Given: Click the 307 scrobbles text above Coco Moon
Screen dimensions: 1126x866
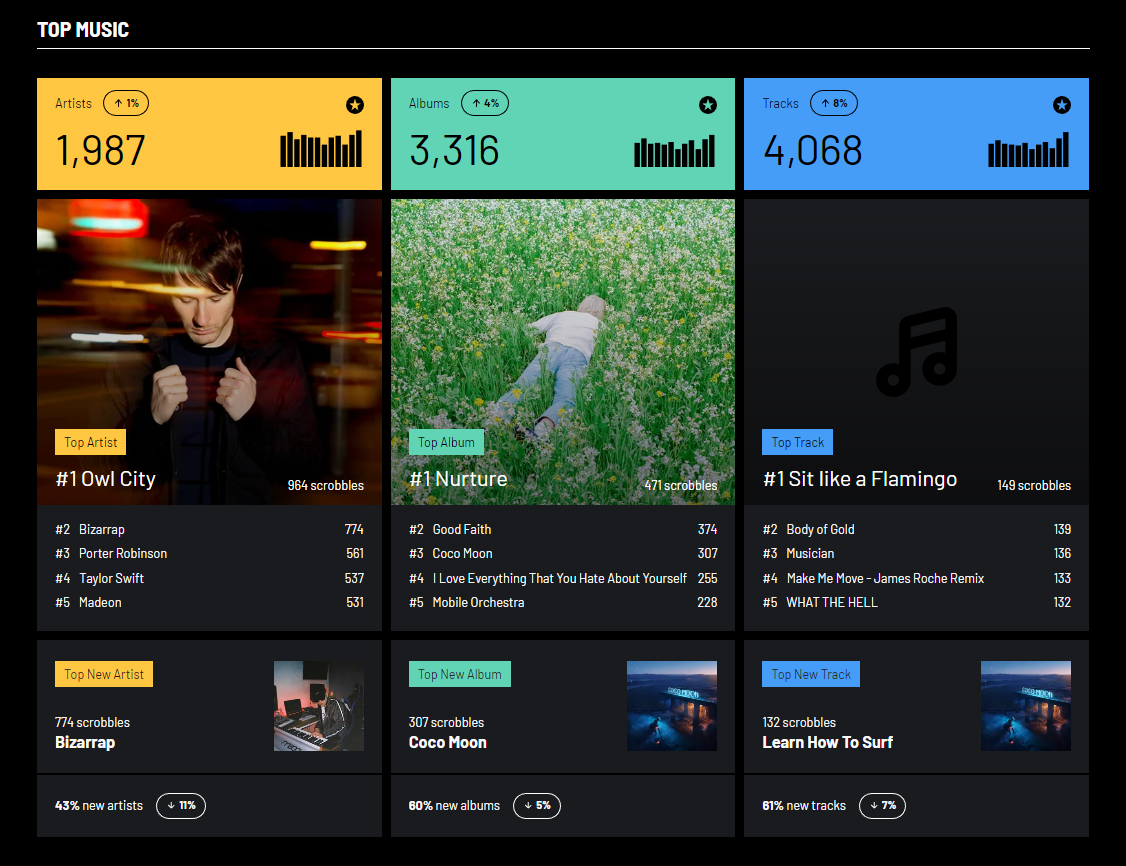Looking at the screenshot, I should point(447,722).
